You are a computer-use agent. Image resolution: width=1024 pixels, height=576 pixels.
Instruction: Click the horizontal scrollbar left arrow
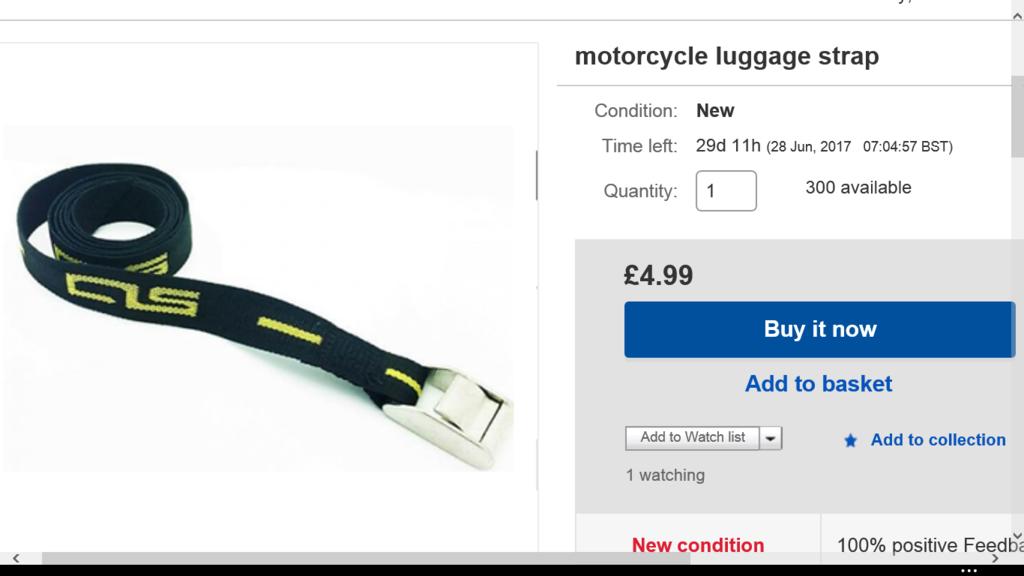[x=16, y=558]
